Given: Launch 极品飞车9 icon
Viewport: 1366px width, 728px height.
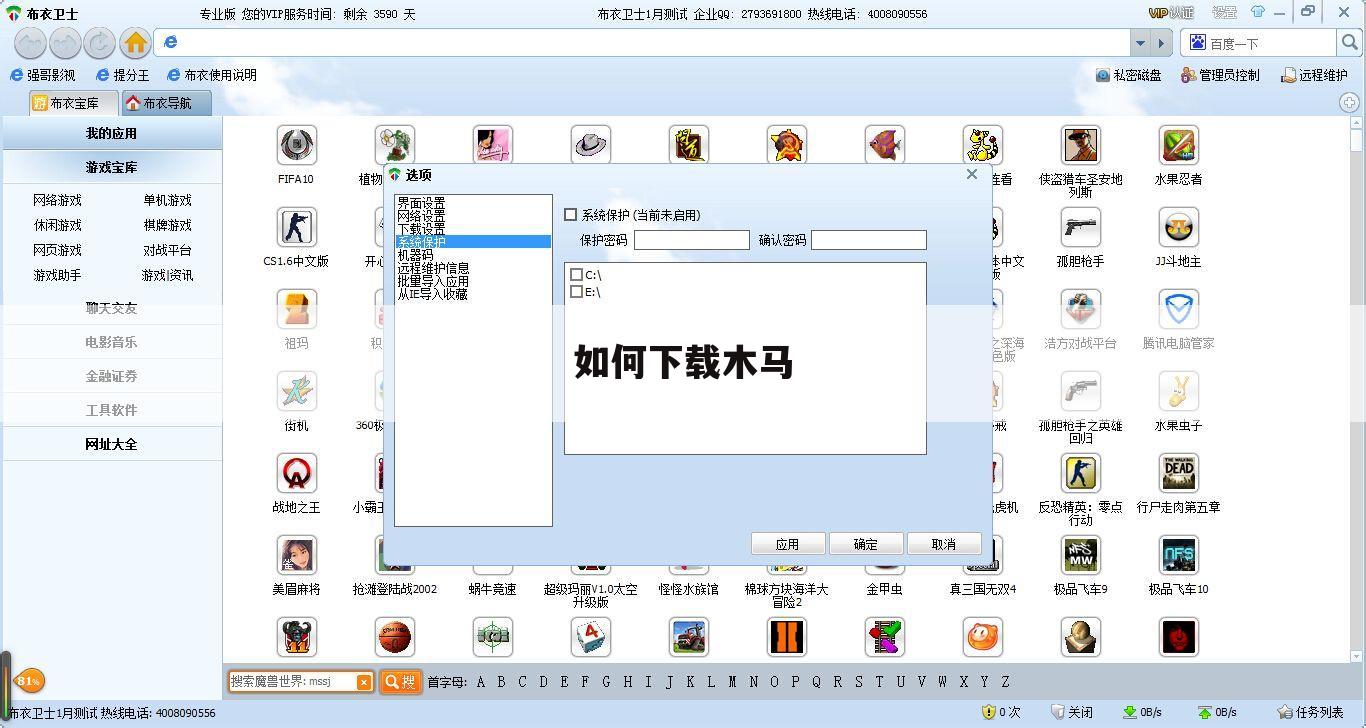Looking at the screenshot, I should click(1080, 556).
